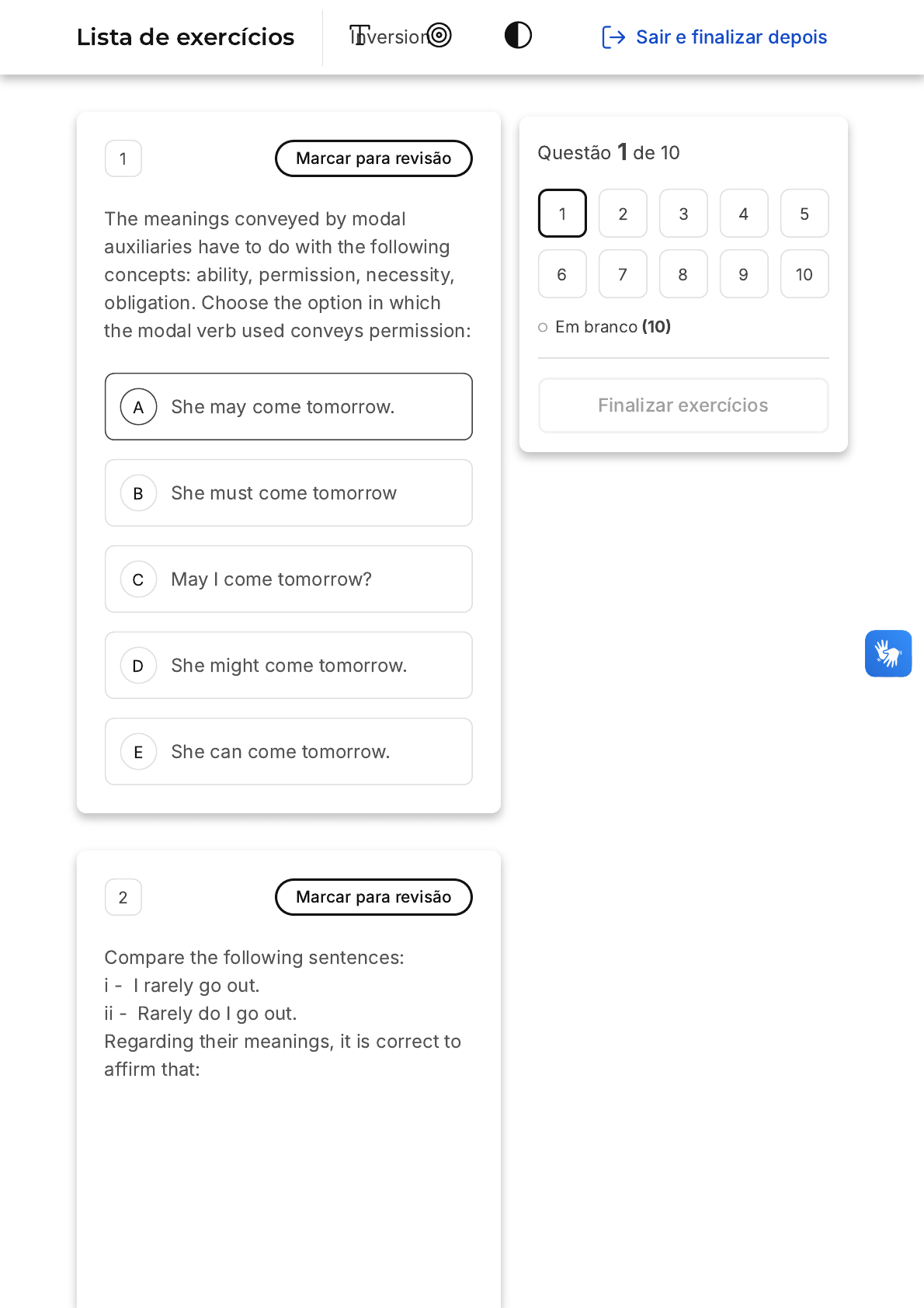
Task: Open question 10 from the navigator
Action: pos(804,274)
